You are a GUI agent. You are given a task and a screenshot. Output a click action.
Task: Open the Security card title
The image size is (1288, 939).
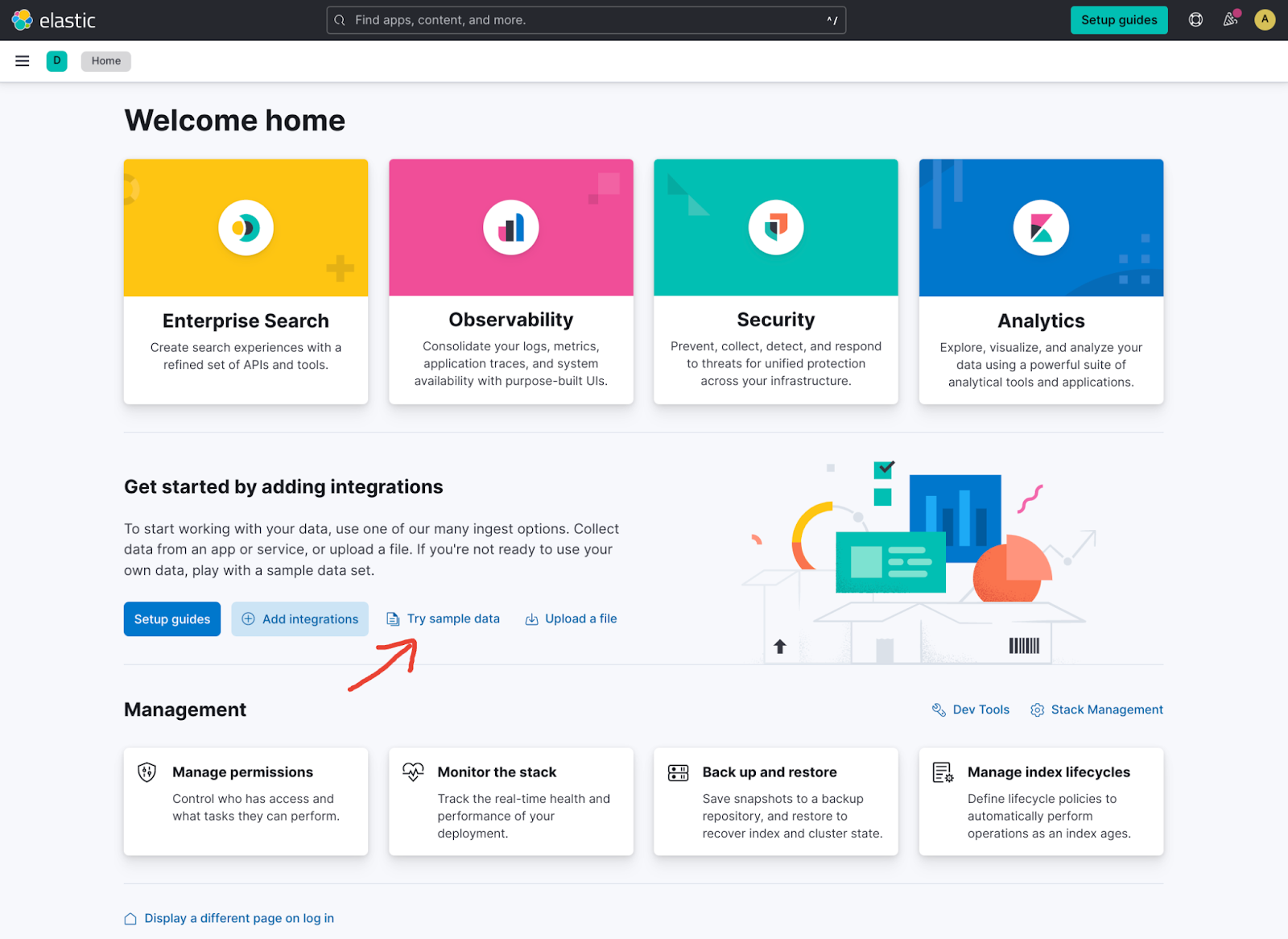776,320
